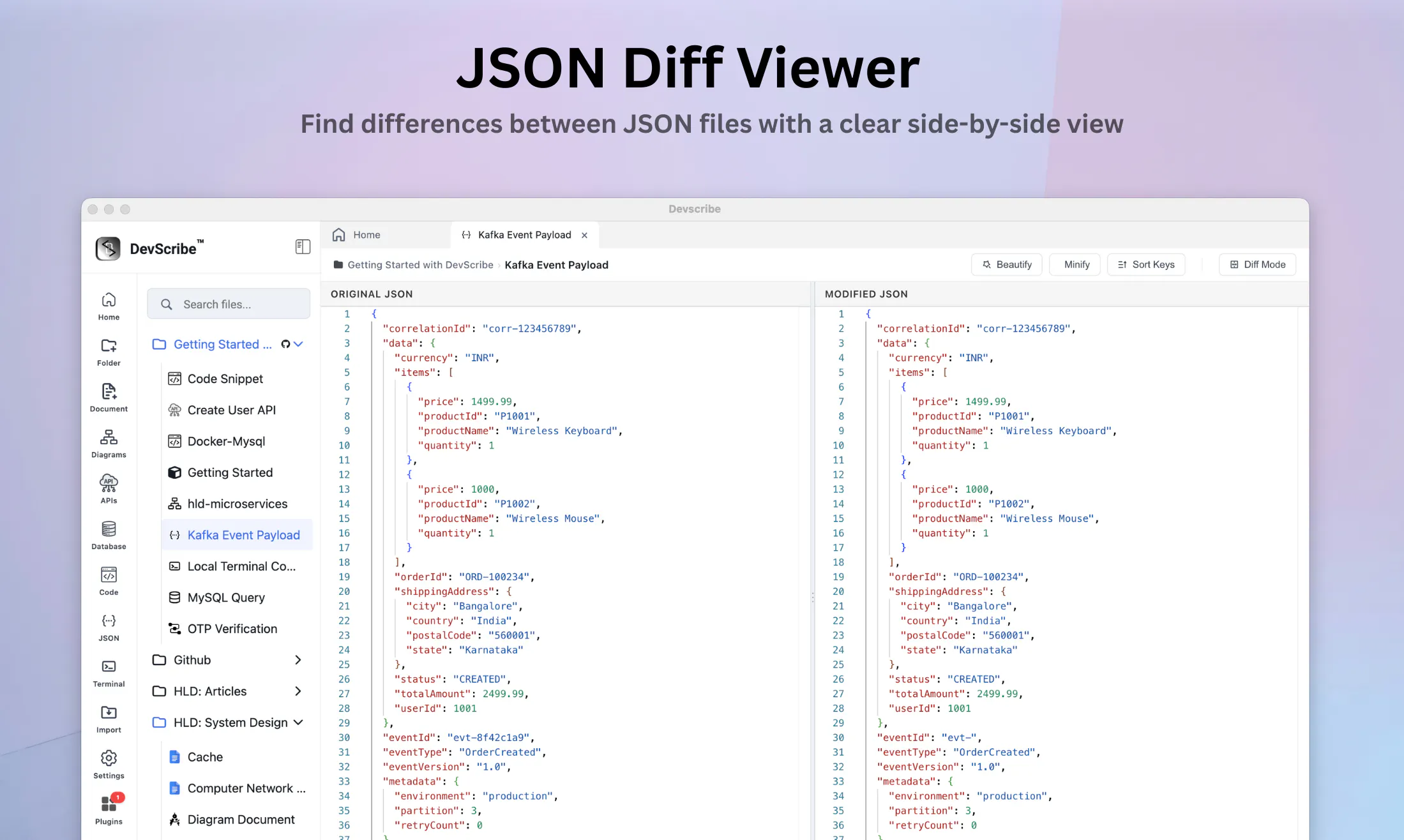The height and width of the screenshot is (840, 1404).
Task: Focus the Search files field
Action: pos(229,304)
